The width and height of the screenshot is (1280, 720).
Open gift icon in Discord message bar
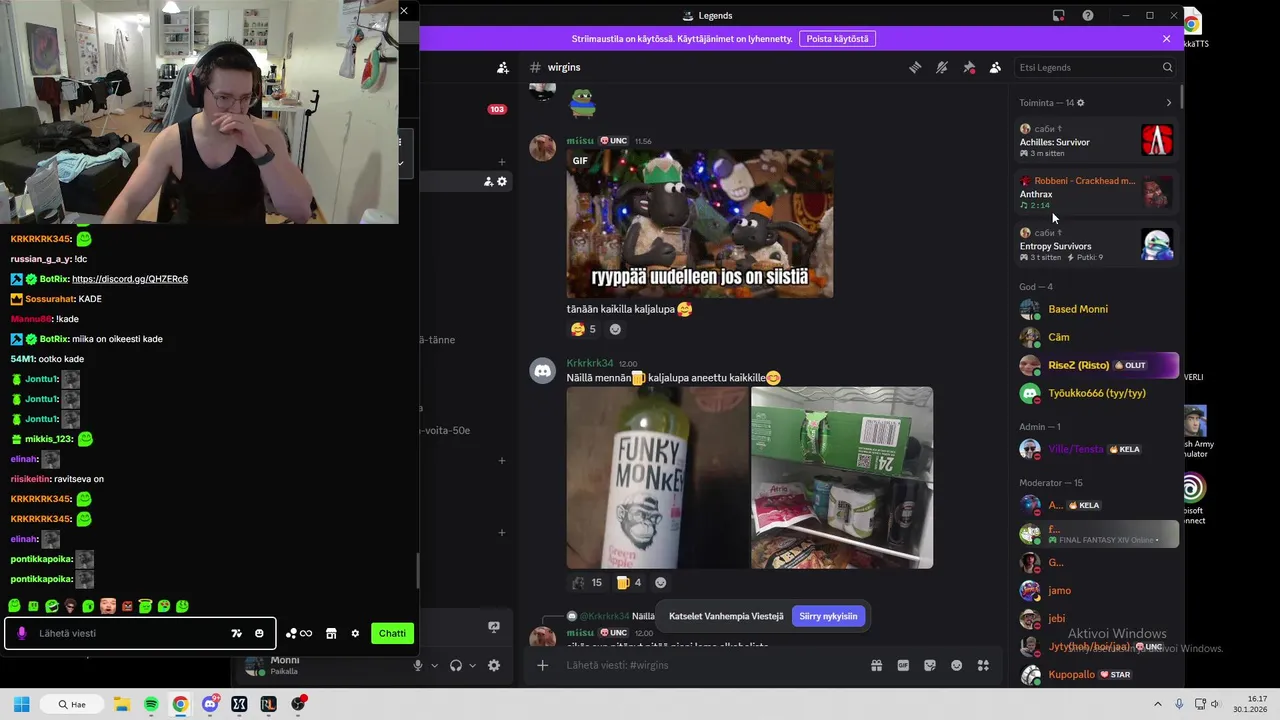coord(876,665)
